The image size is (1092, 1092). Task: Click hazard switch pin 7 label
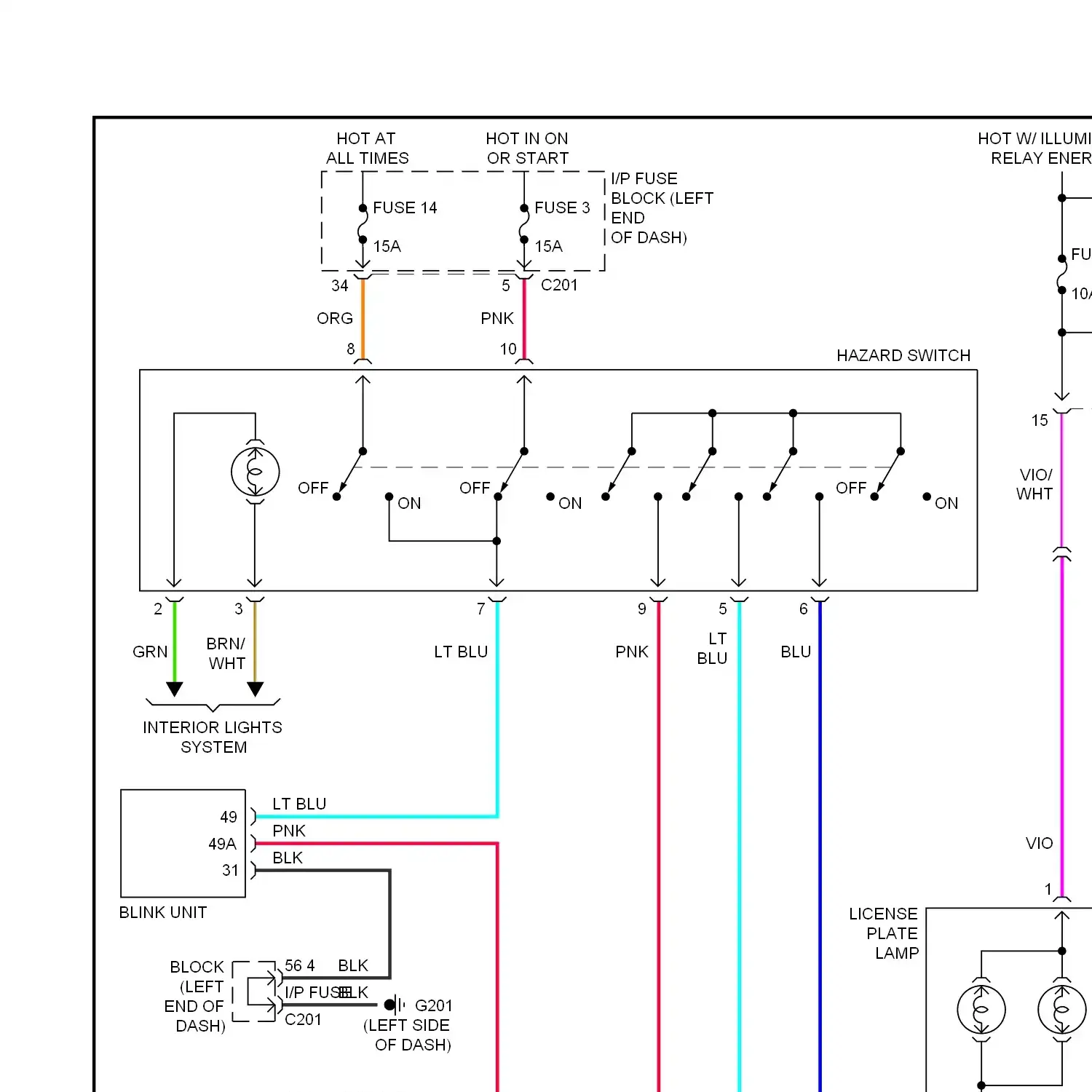point(481,609)
